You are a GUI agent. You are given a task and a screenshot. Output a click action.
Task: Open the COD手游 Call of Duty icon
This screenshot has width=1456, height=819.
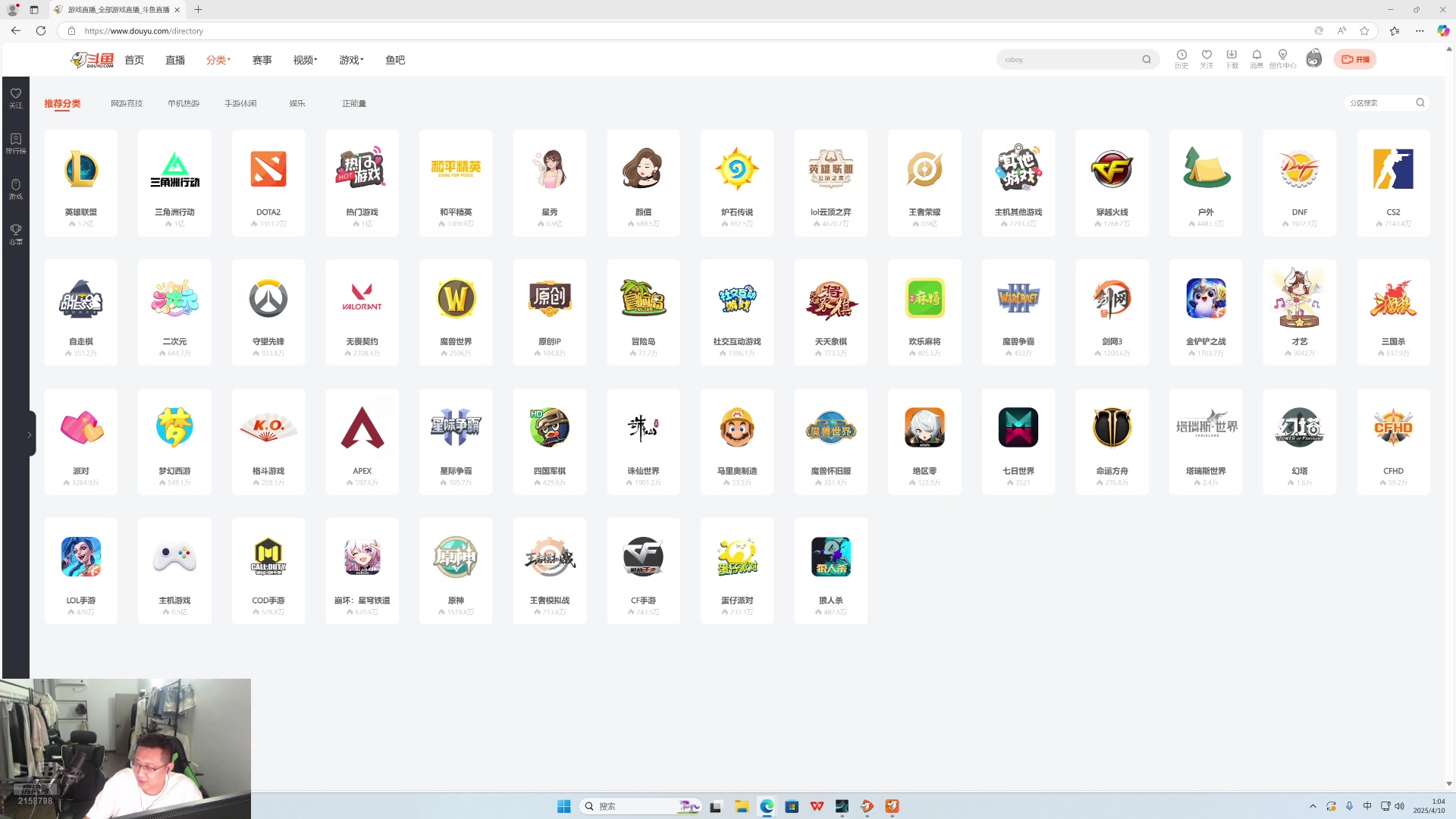268,557
